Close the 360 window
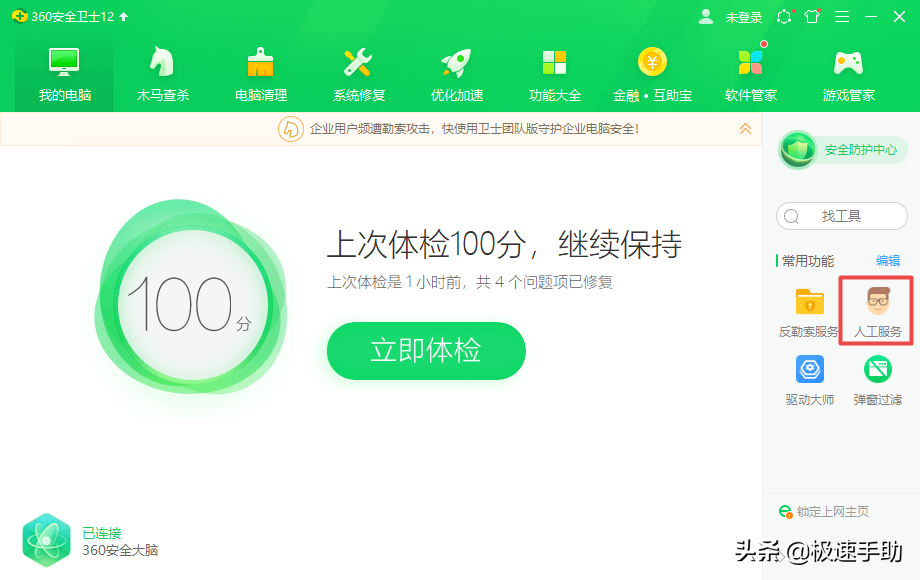Viewport: 920px width, 580px height. click(x=899, y=16)
